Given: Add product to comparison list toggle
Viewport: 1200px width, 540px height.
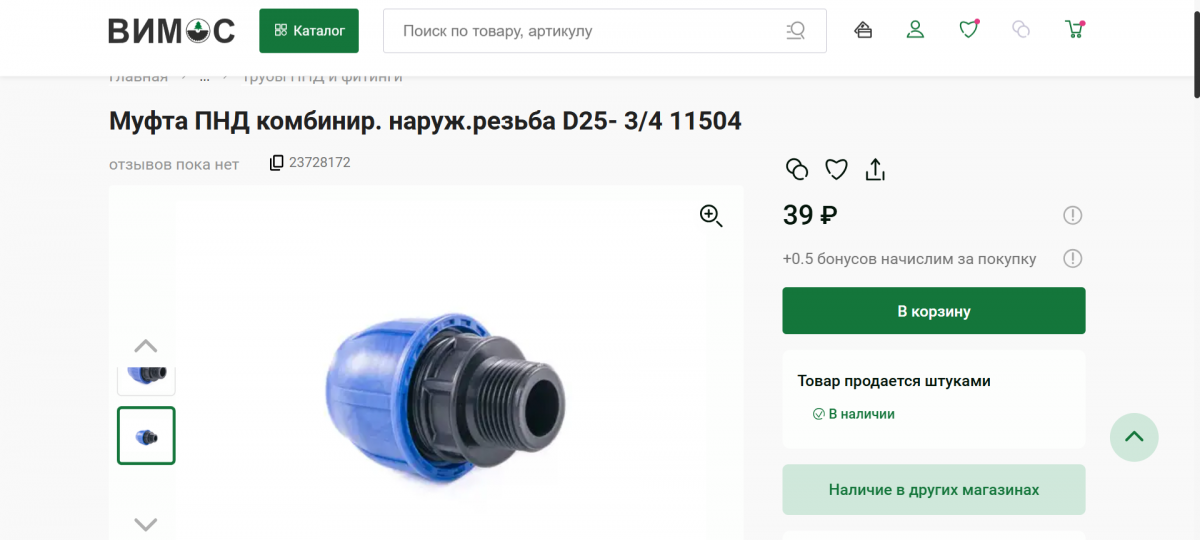Looking at the screenshot, I should pyautogui.click(x=797, y=169).
